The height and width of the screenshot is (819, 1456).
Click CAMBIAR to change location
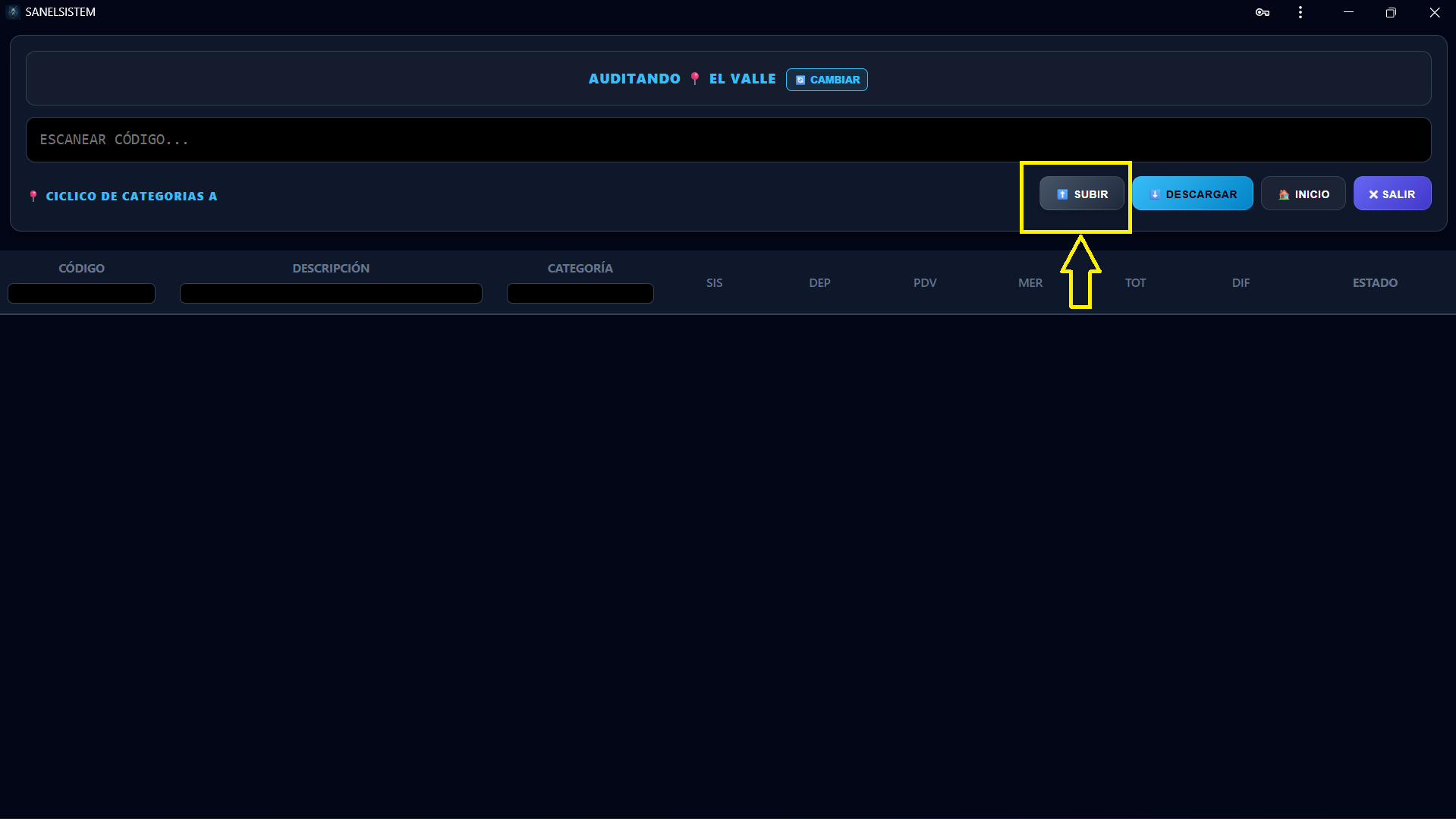[x=827, y=80]
